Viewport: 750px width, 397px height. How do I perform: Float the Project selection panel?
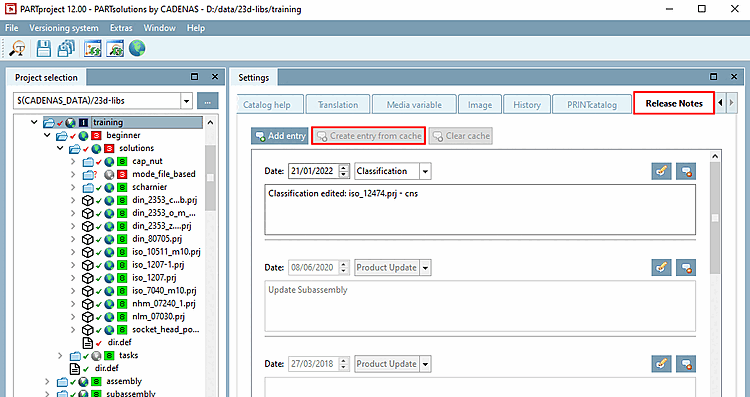[194, 77]
